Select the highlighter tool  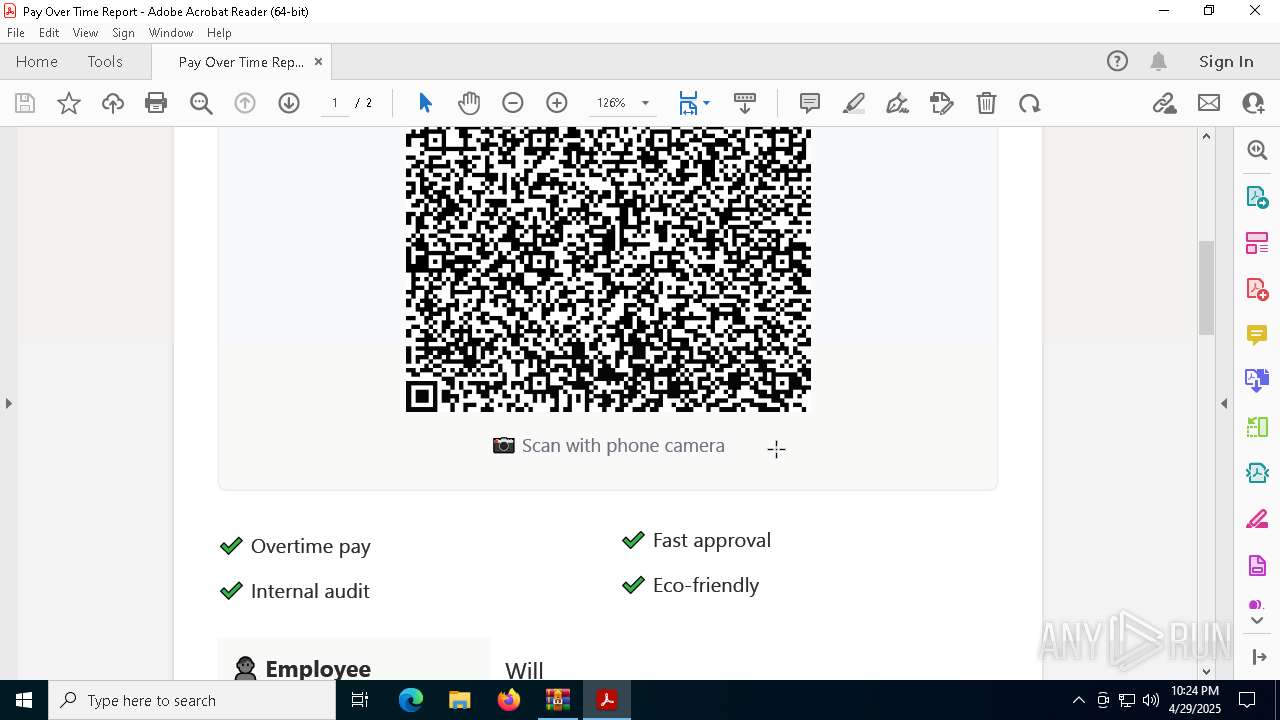(x=854, y=103)
